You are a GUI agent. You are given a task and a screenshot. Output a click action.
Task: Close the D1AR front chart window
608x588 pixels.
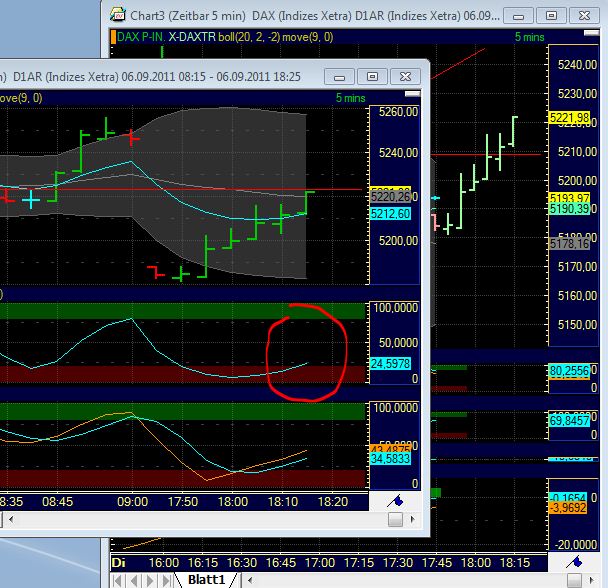pyautogui.click(x=405, y=77)
